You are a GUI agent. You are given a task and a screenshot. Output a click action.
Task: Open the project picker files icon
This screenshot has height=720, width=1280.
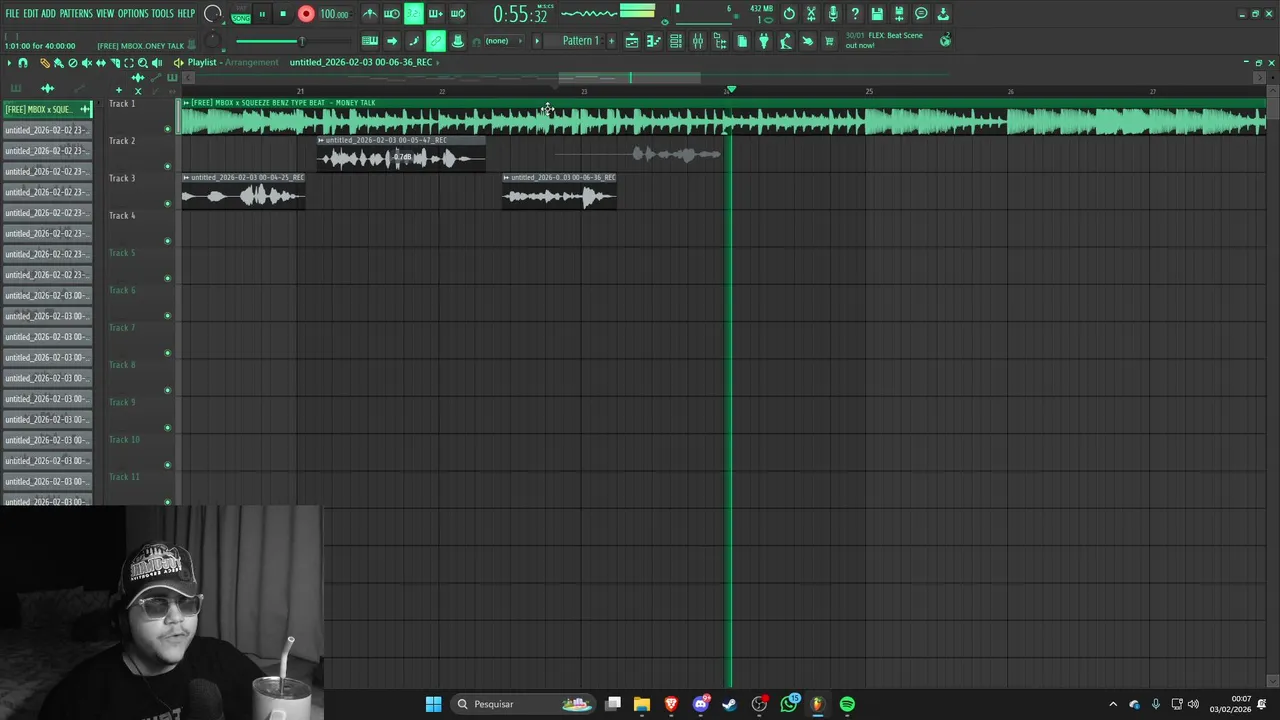(x=742, y=41)
